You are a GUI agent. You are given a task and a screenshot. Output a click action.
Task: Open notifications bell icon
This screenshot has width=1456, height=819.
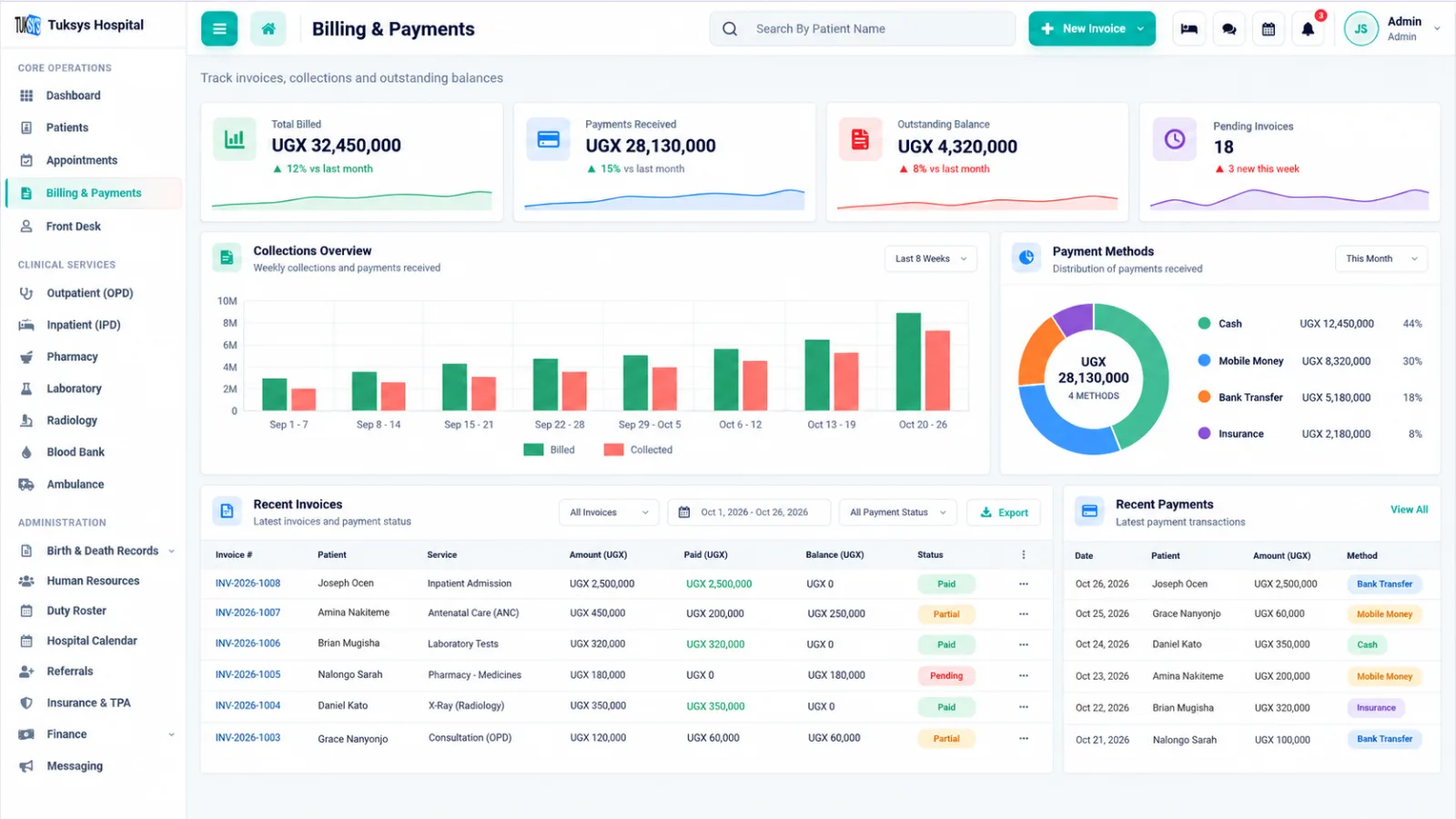pyautogui.click(x=1308, y=29)
